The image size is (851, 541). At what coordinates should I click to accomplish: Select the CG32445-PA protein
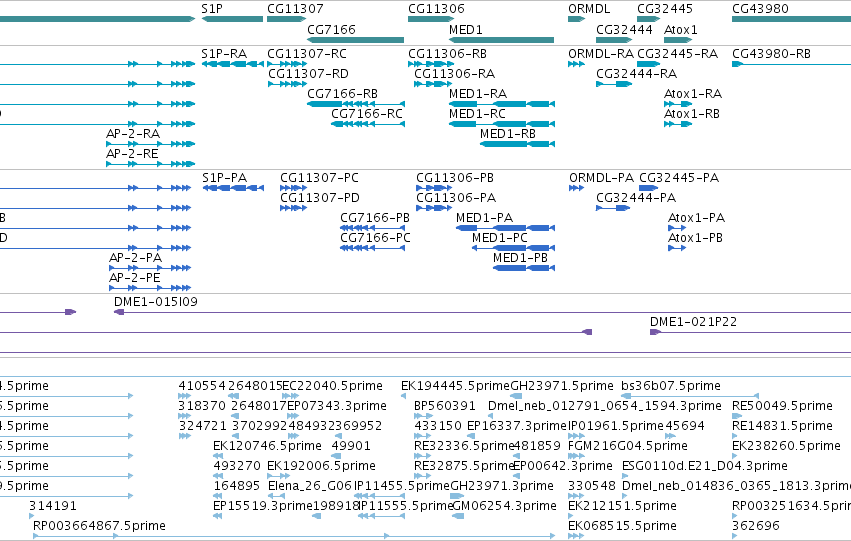pos(649,188)
